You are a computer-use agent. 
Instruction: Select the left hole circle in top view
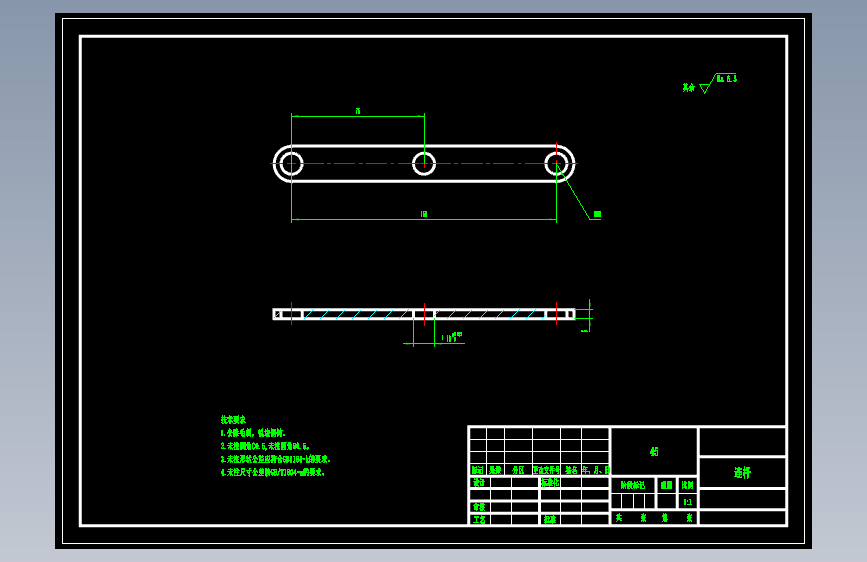[x=291, y=164]
